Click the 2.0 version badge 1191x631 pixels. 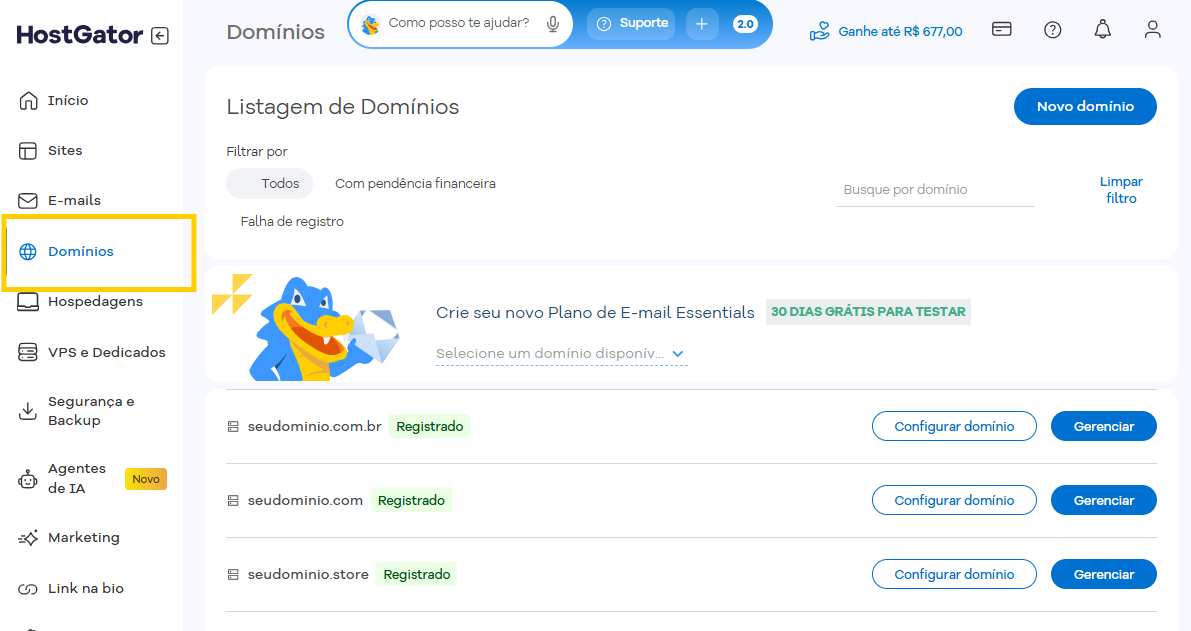[x=745, y=24]
